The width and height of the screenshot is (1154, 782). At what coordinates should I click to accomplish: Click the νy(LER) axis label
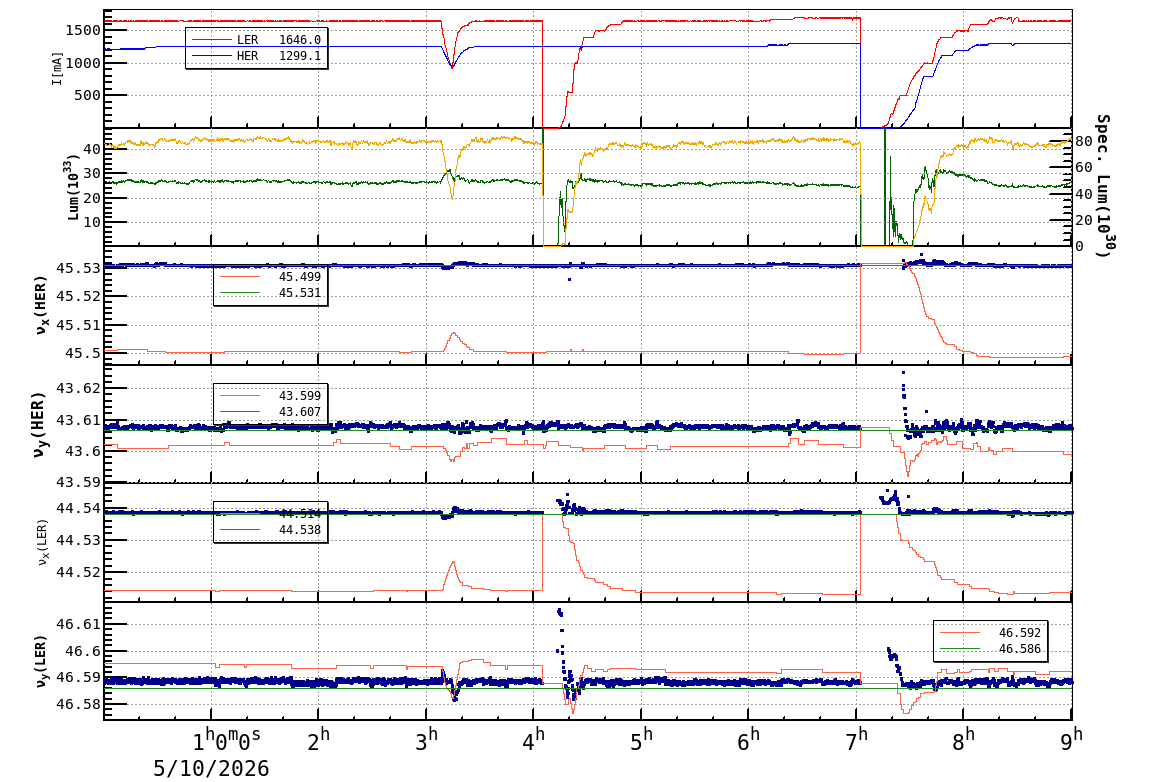coord(40,663)
